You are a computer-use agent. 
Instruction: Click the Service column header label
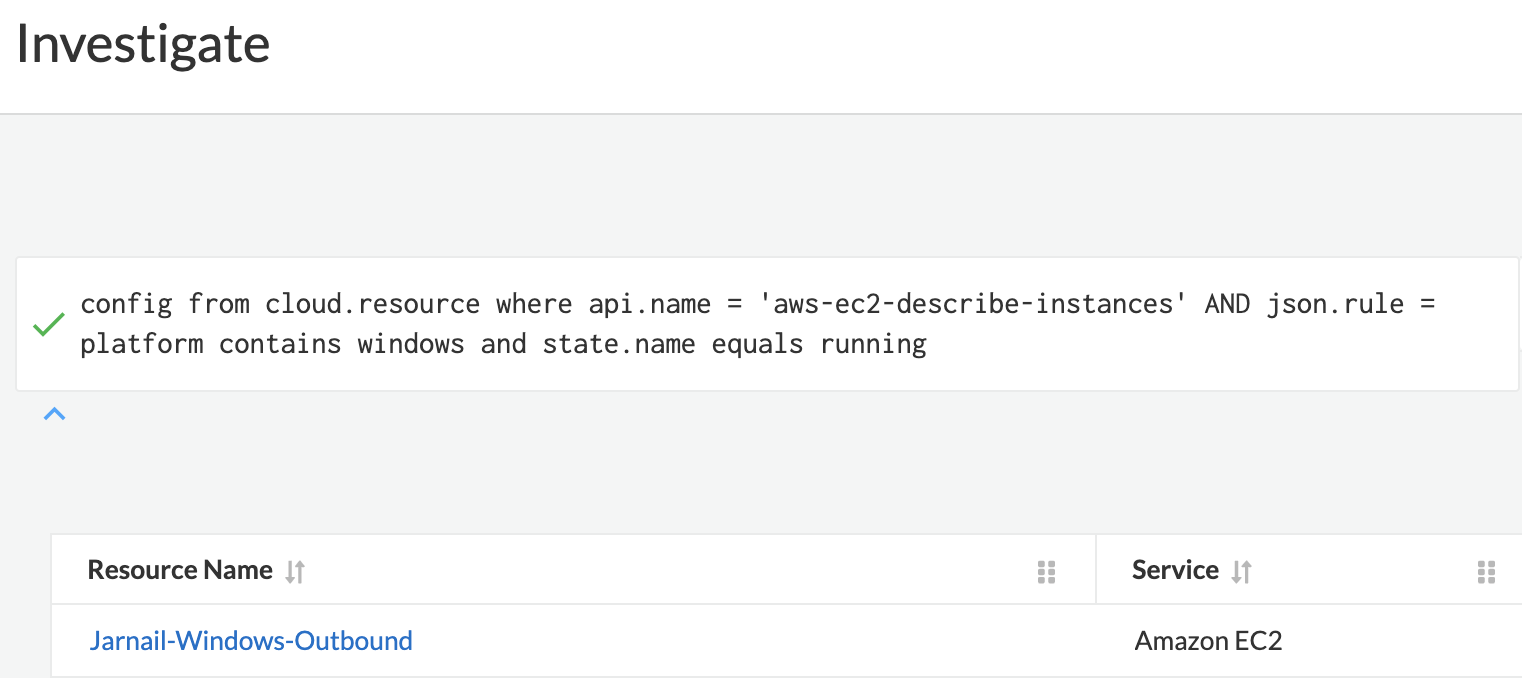click(1175, 570)
